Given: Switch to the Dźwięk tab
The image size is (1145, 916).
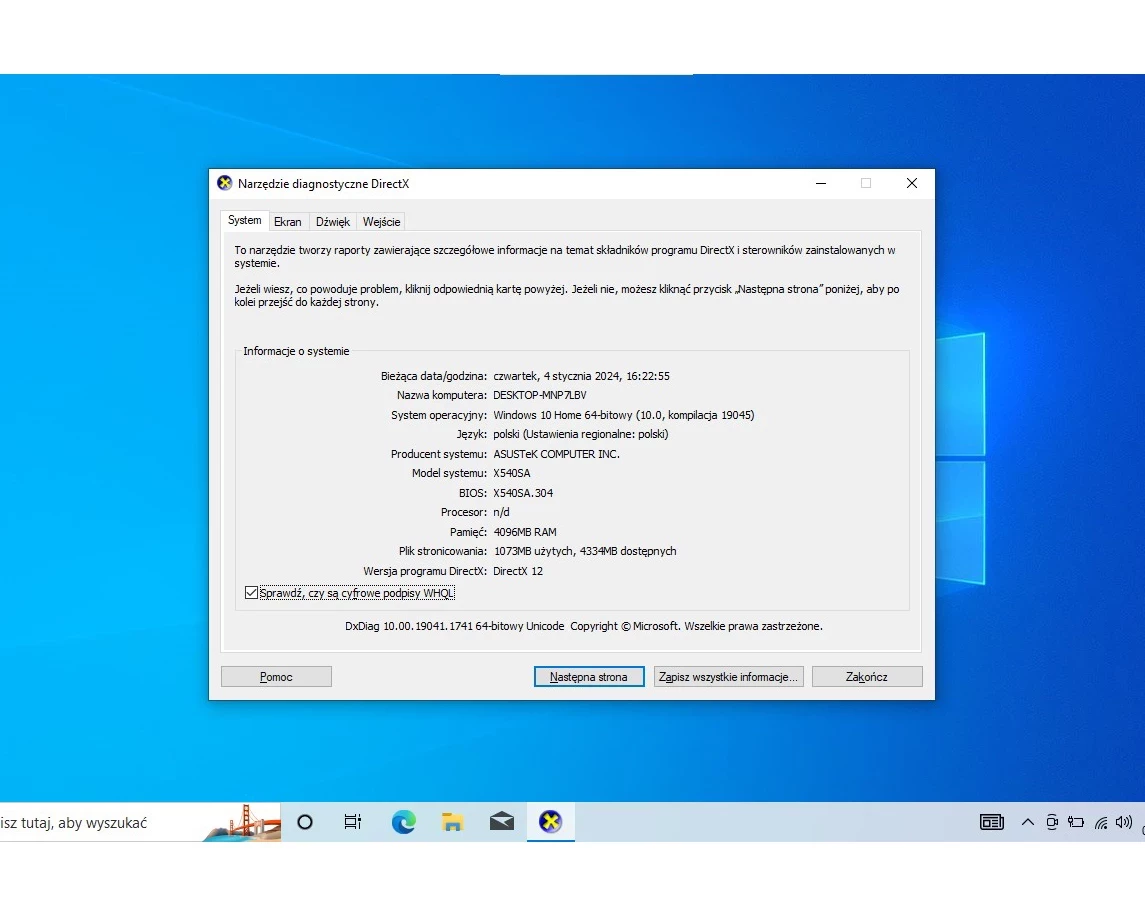Looking at the screenshot, I should pyautogui.click(x=333, y=222).
